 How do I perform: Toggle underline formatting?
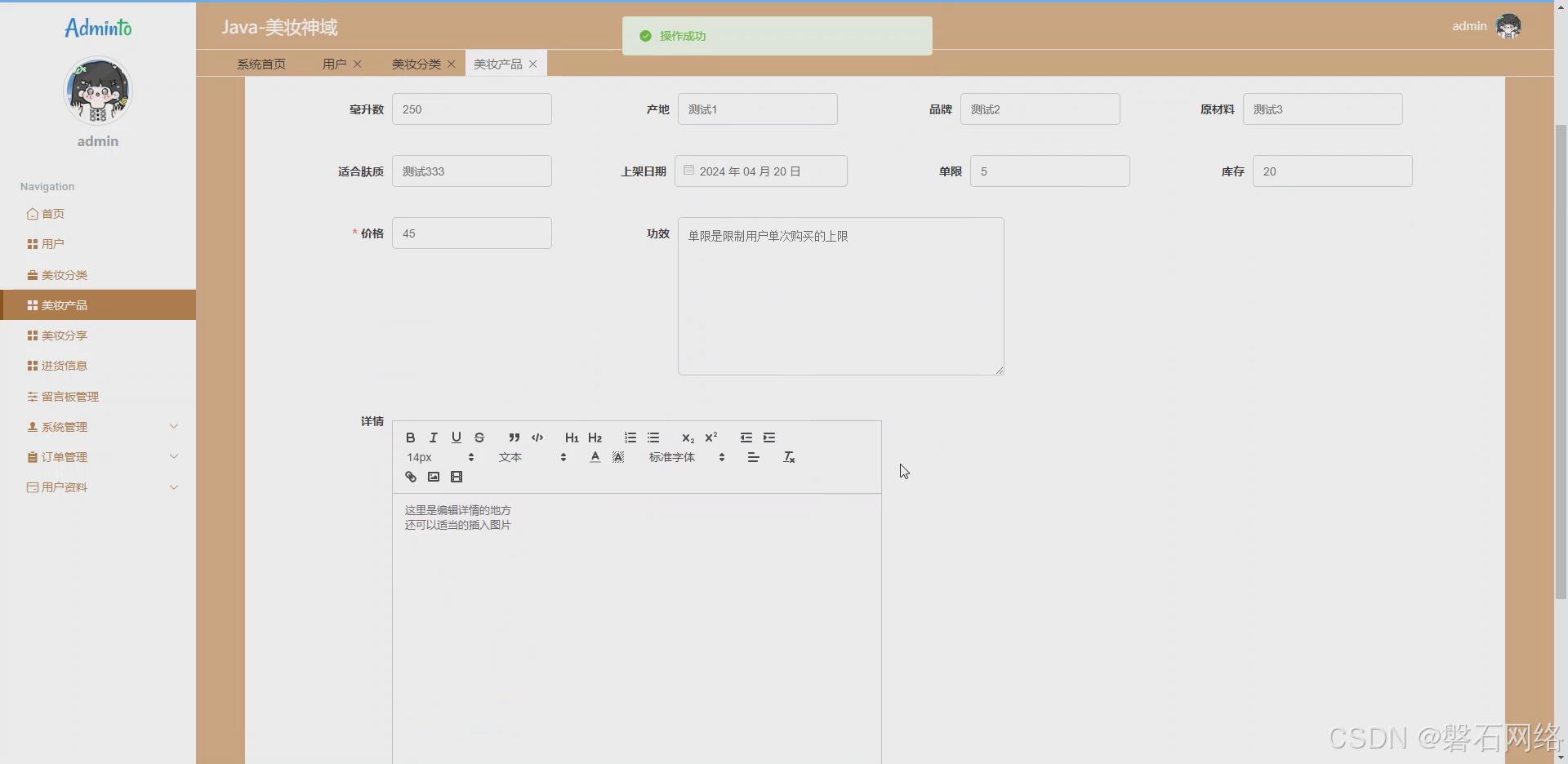[x=457, y=438]
